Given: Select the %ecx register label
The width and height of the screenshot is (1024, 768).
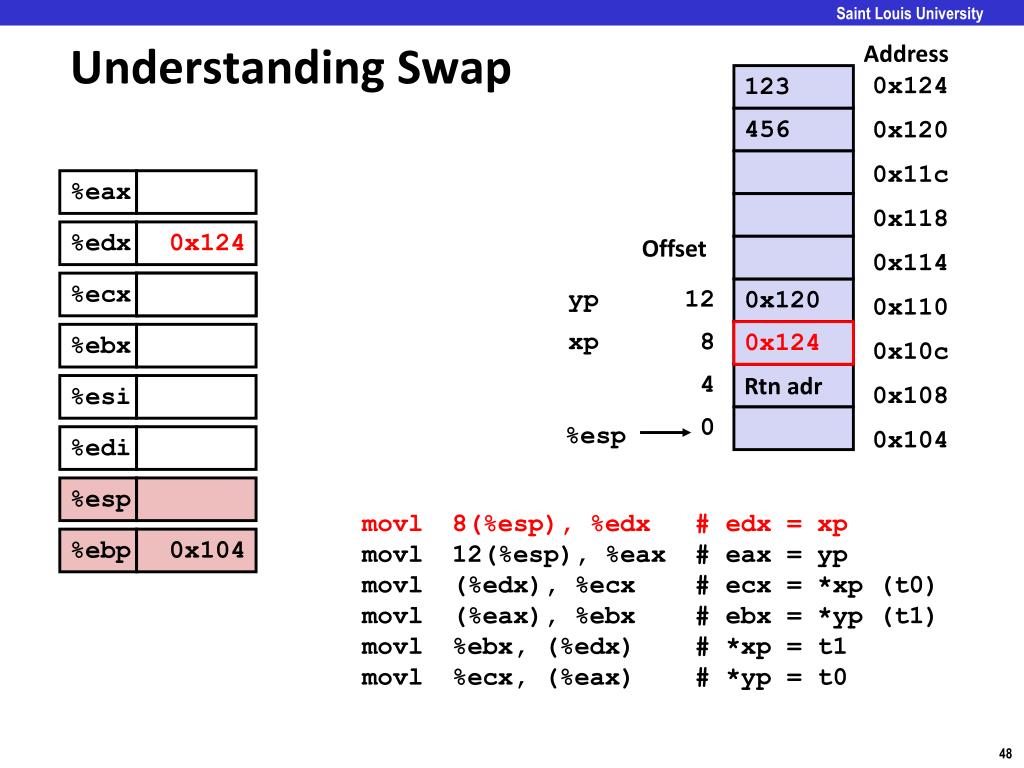Looking at the screenshot, I should pos(99,295).
